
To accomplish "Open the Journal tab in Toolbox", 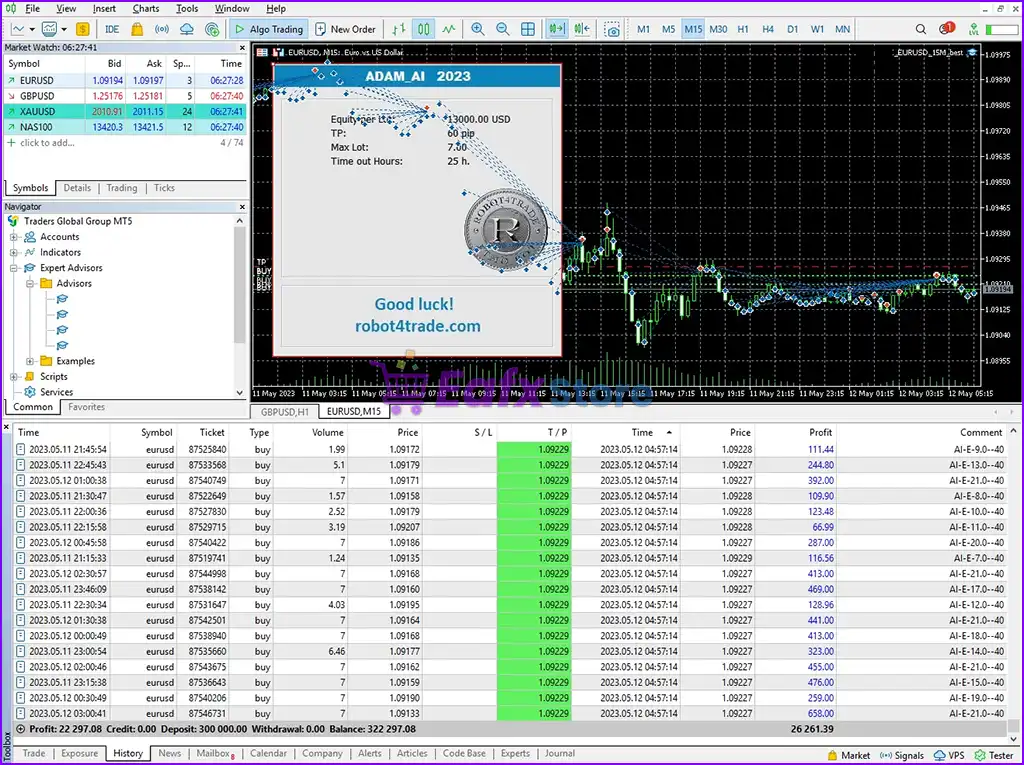I will coord(560,753).
